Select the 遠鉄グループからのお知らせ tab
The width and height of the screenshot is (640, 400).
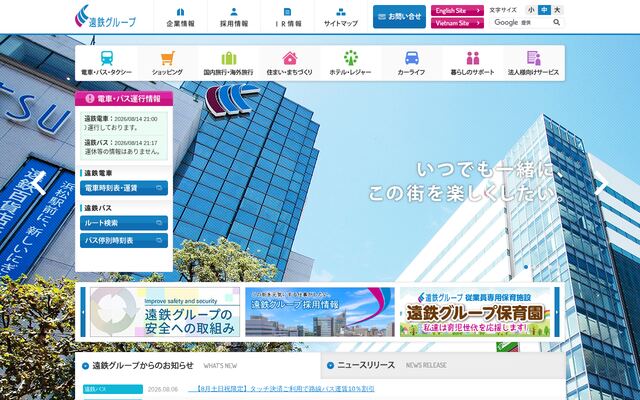[198, 365]
